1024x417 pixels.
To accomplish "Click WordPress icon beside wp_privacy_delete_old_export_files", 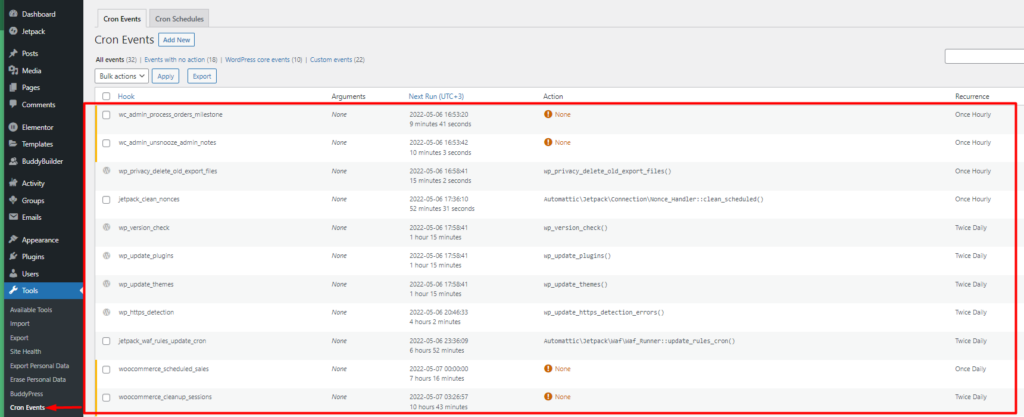I will 106,170.
